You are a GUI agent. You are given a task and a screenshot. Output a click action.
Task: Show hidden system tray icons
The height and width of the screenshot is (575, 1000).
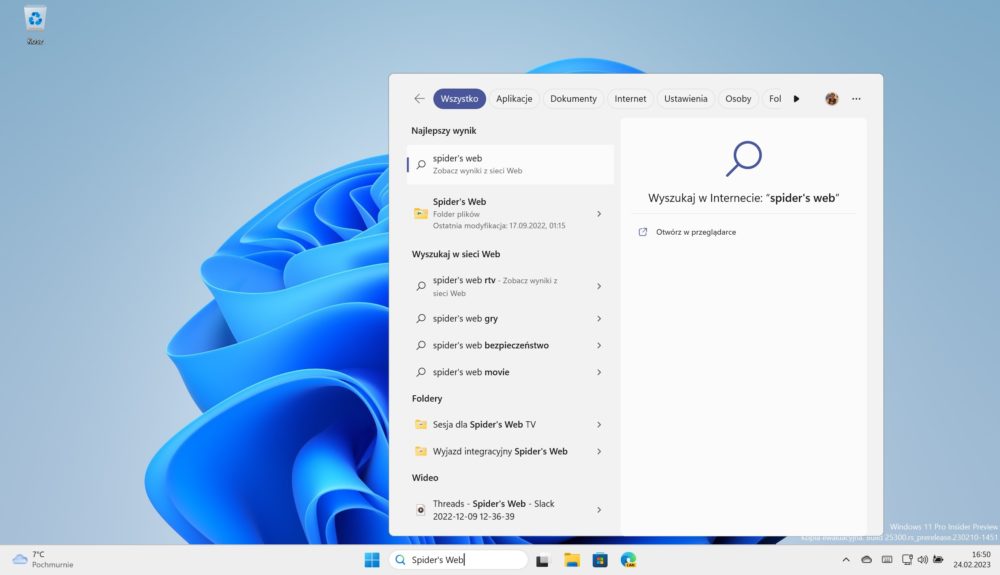point(846,560)
